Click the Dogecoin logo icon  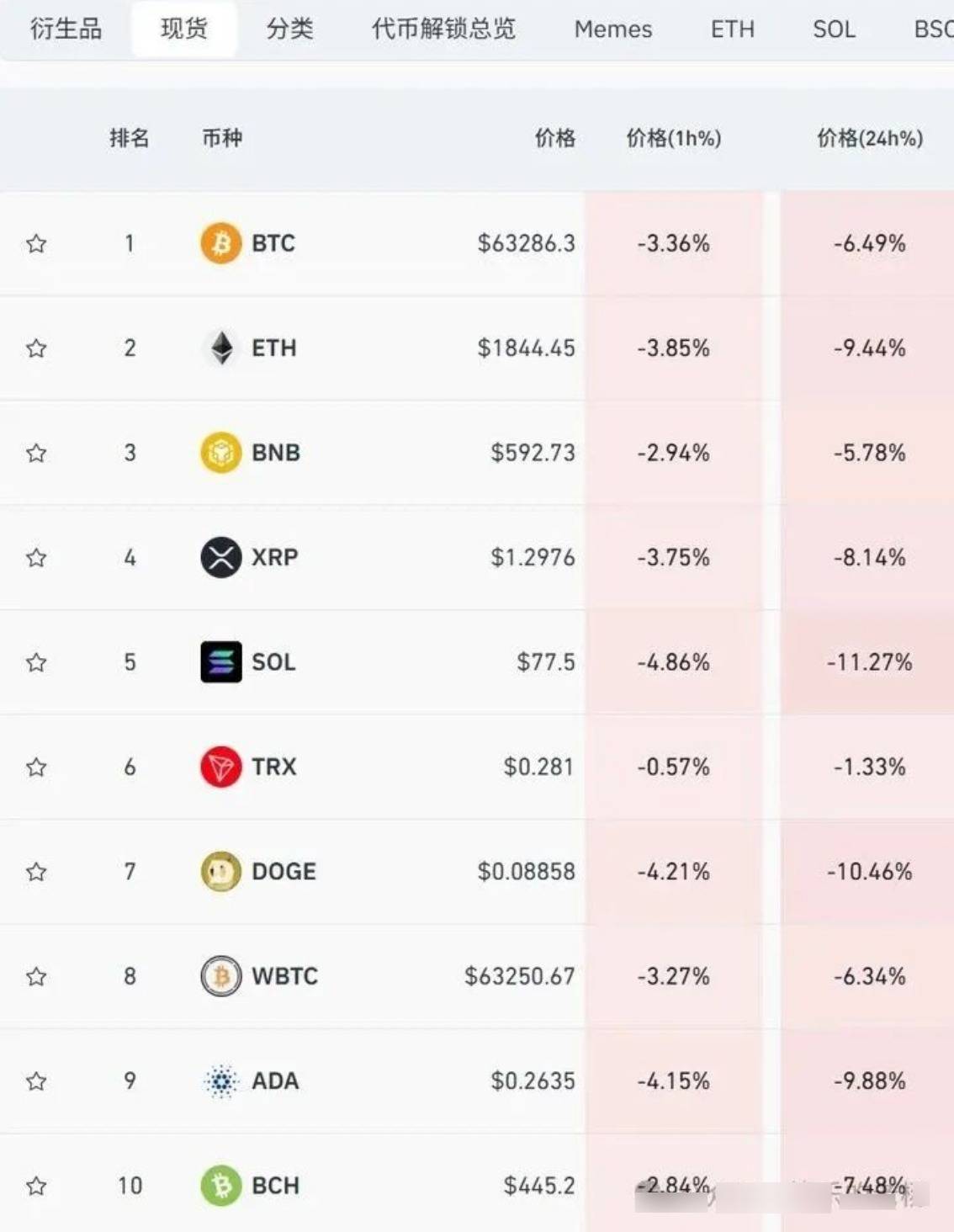(x=220, y=872)
